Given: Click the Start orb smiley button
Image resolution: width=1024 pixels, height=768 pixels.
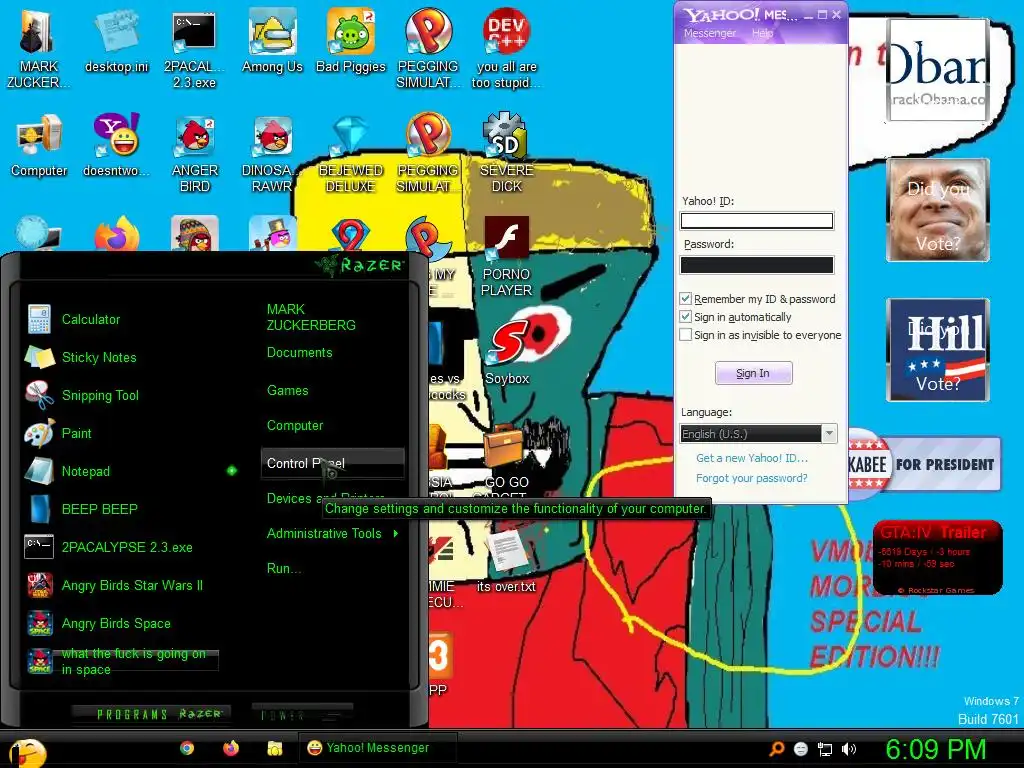Looking at the screenshot, I should point(27,752).
